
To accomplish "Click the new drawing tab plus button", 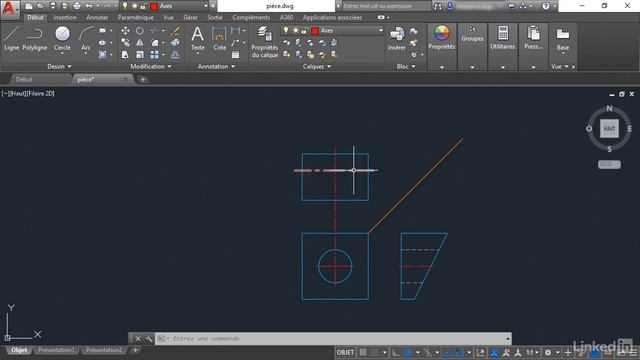I will pos(143,79).
